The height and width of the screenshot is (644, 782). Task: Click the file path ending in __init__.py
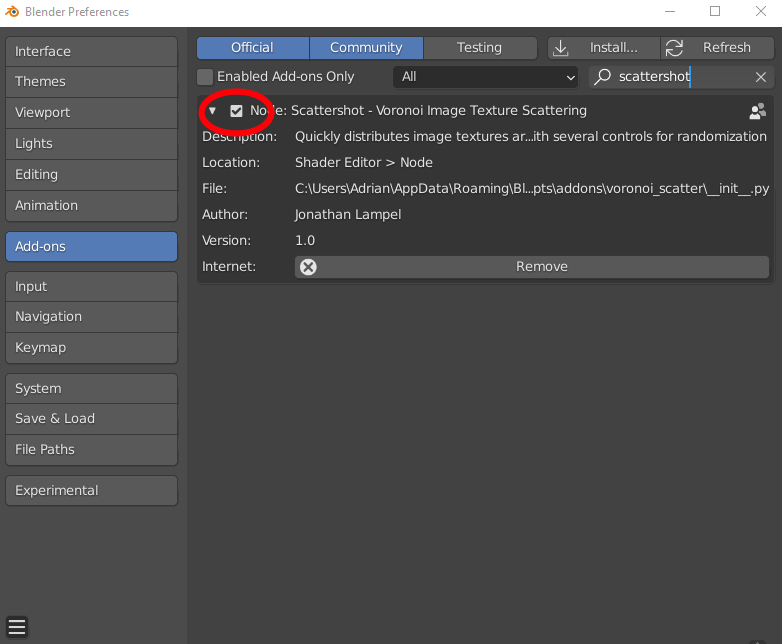coord(532,189)
